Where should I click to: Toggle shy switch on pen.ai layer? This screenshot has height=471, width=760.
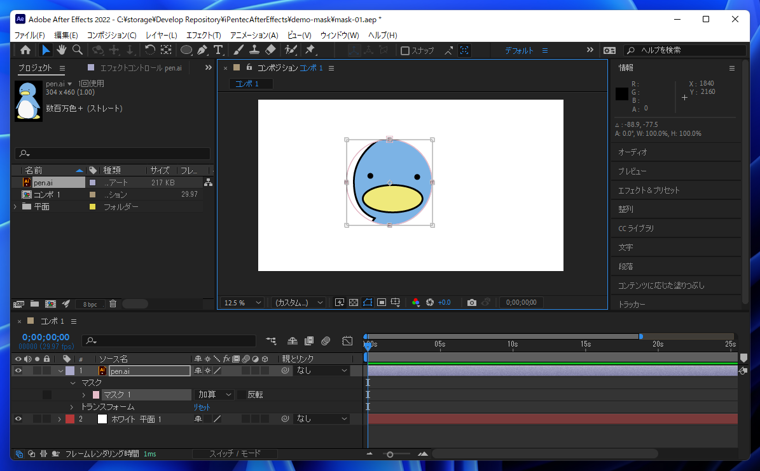[198, 371]
